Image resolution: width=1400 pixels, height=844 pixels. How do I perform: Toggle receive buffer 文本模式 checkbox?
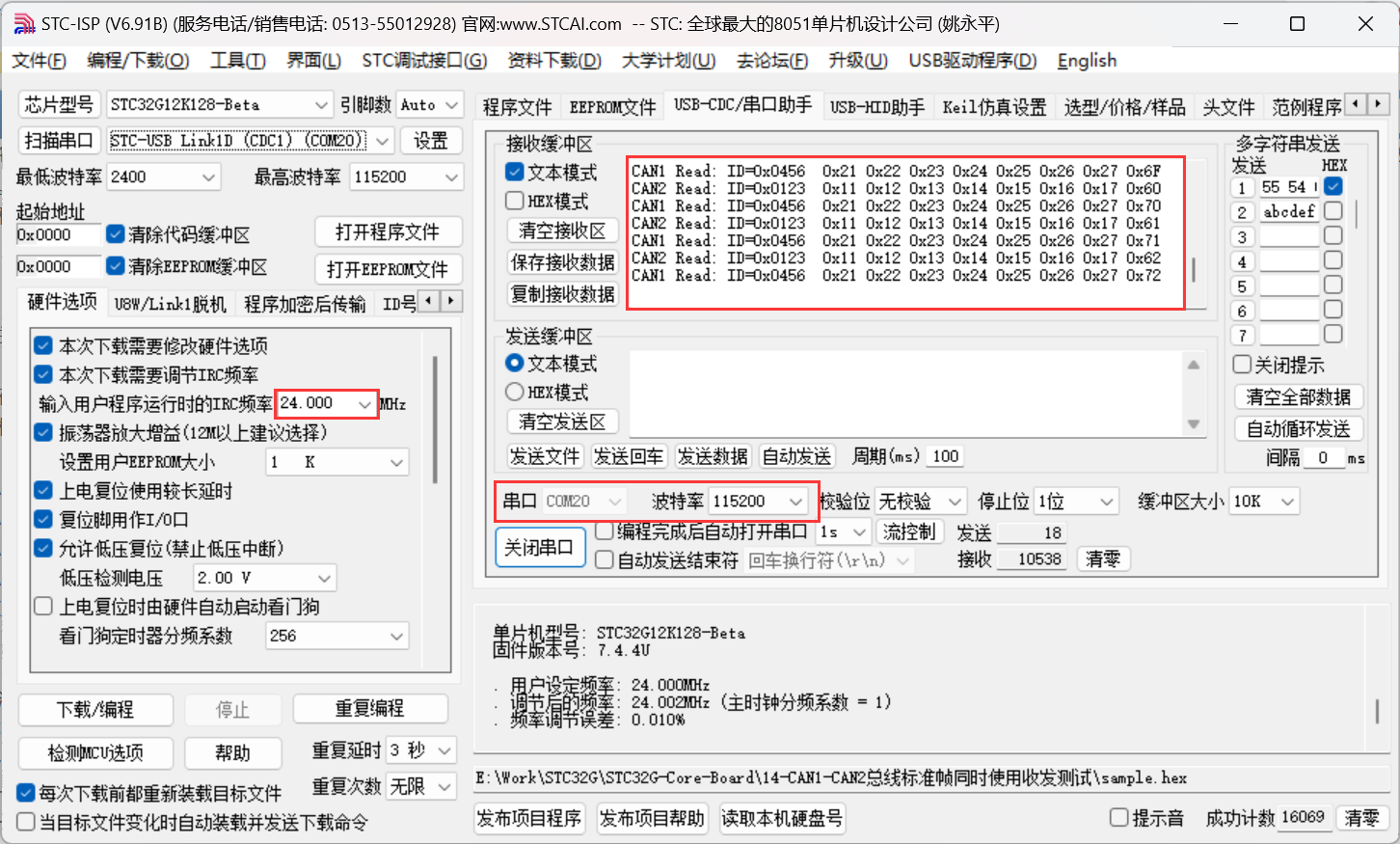point(515,173)
